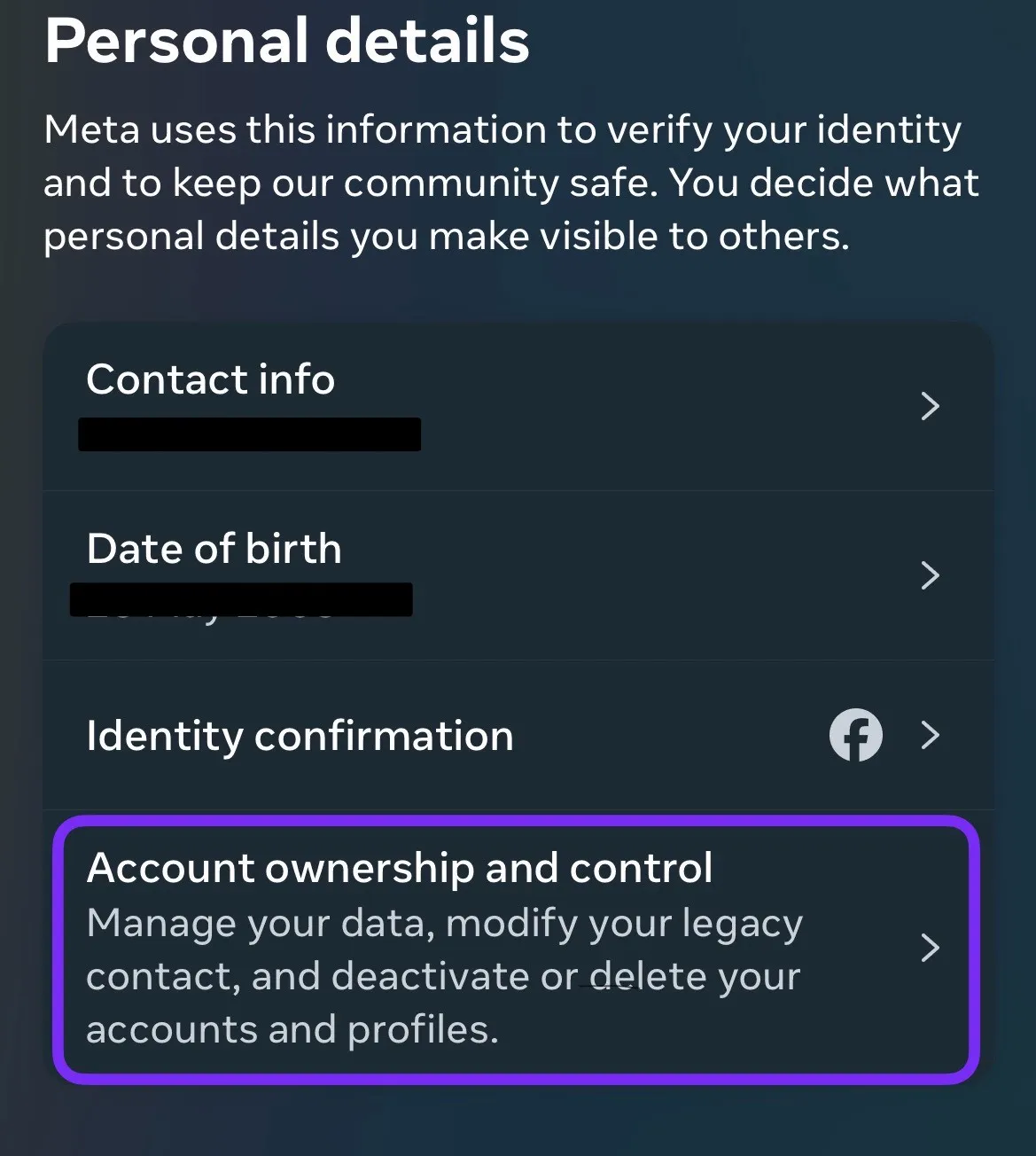
Task: Click the Facebook logo icon
Action: tap(855, 735)
